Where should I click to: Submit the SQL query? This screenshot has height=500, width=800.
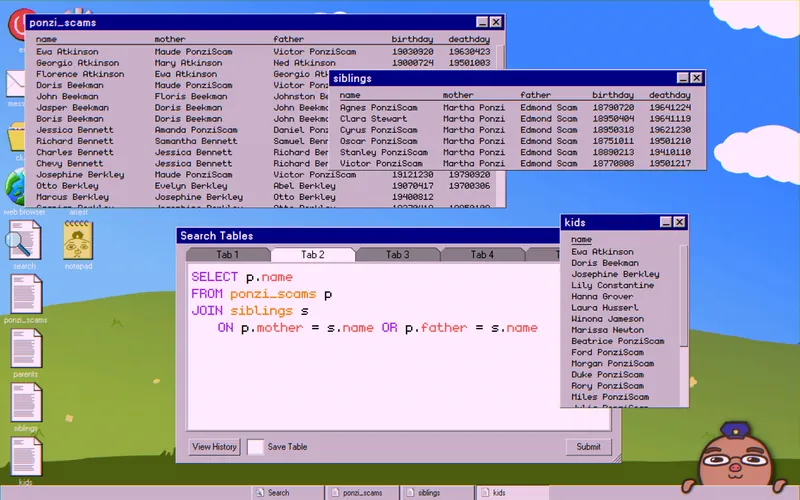click(x=588, y=447)
